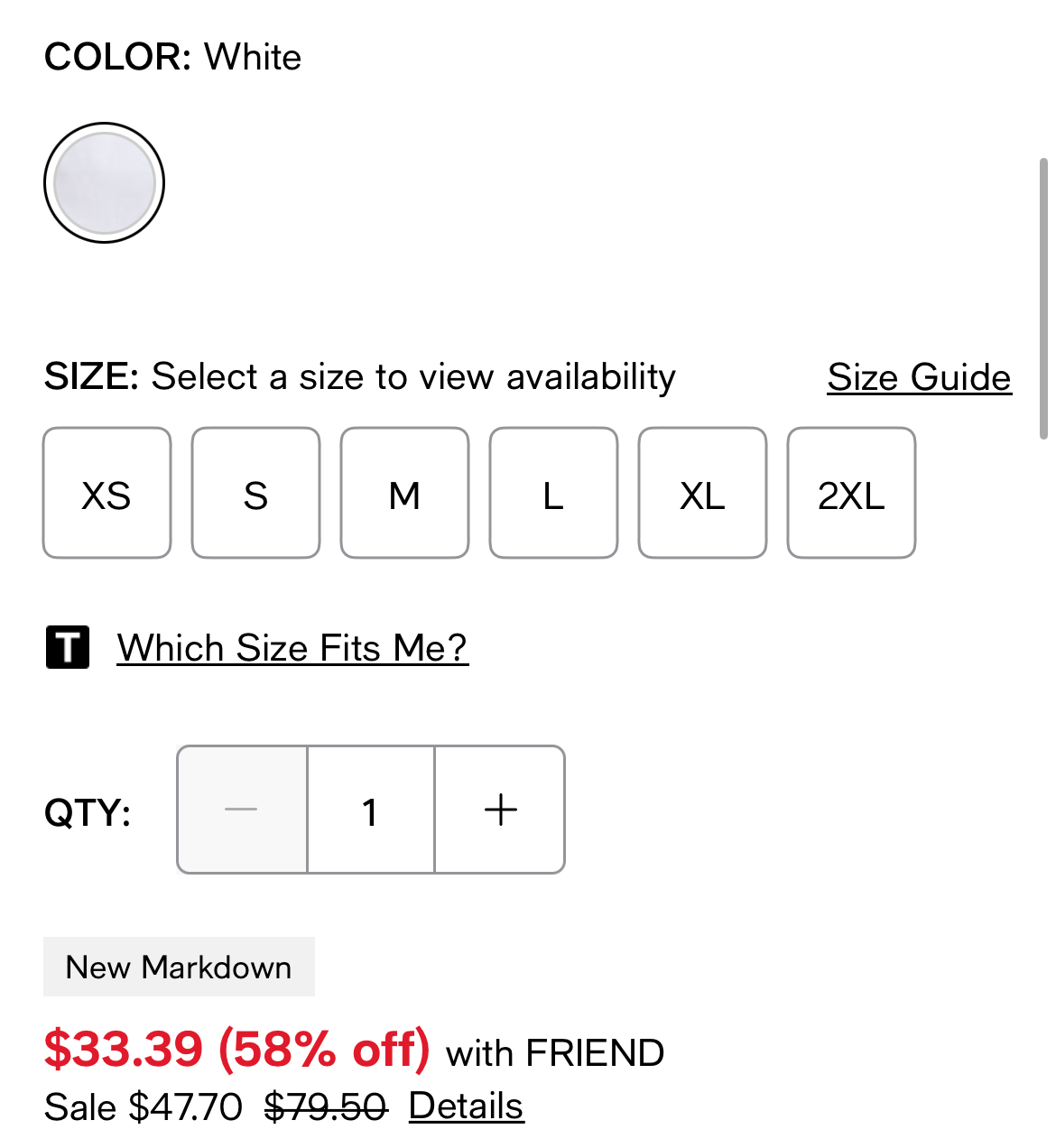The image size is (1056, 1148).
Task: Click the black T fit-finder icon
Action: [x=68, y=647]
